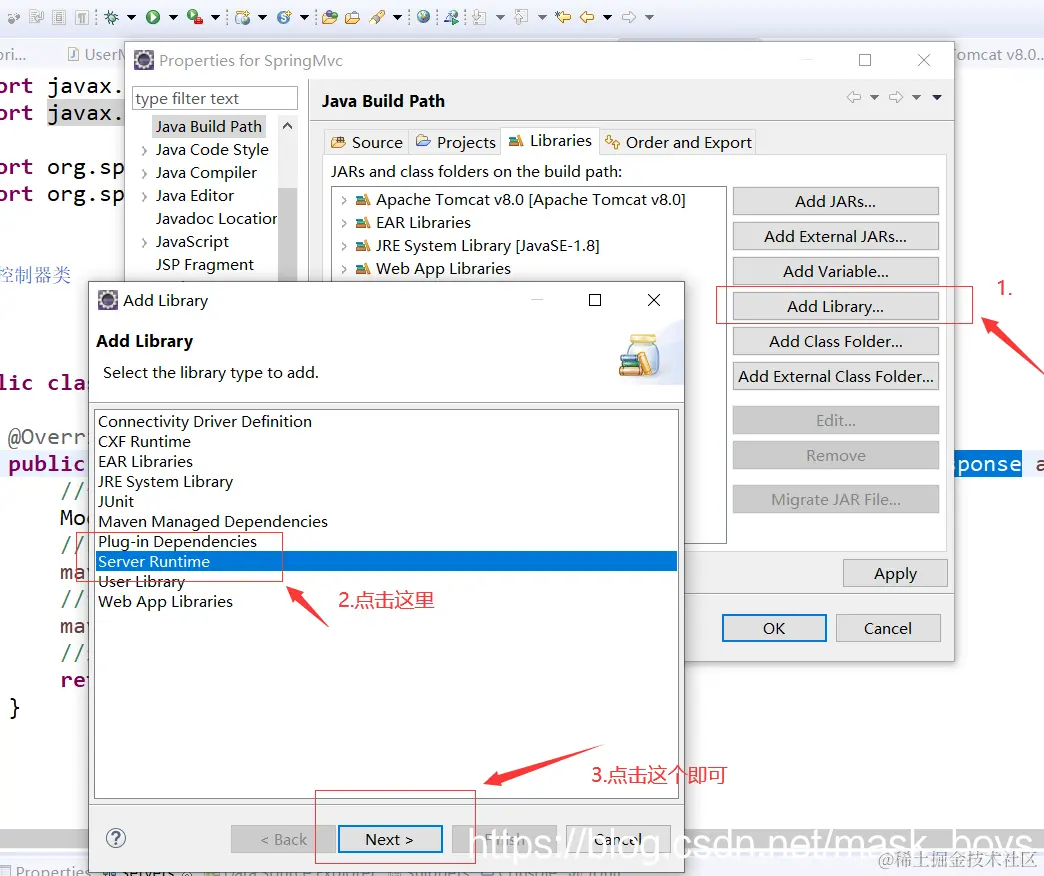Click the Last Edit Location arrow icon
1044x876 pixels.
tap(563, 17)
